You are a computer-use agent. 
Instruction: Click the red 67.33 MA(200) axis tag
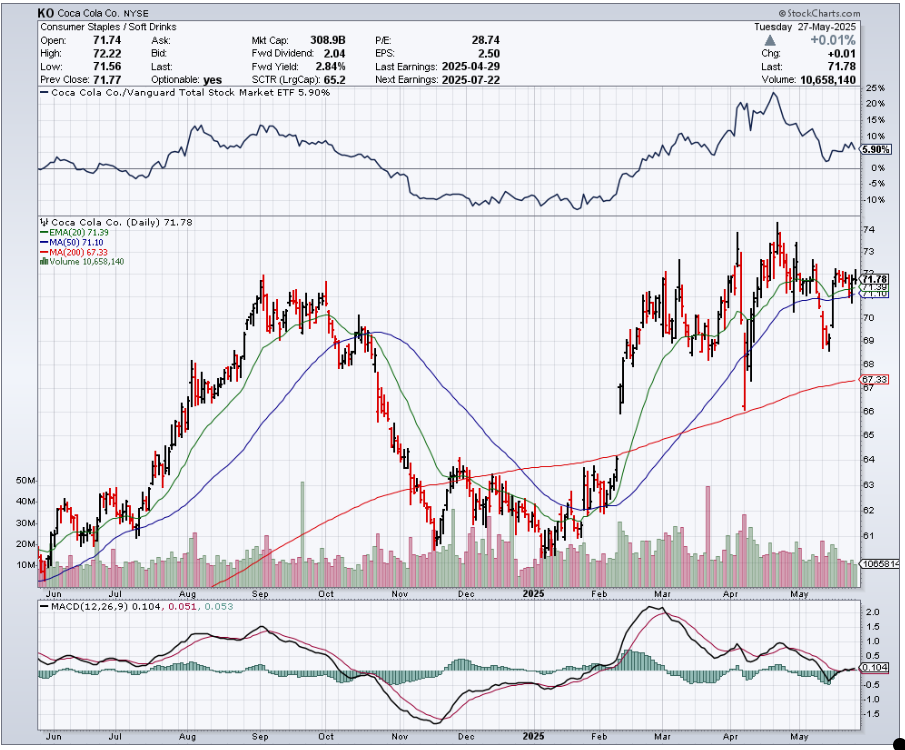[x=875, y=379]
